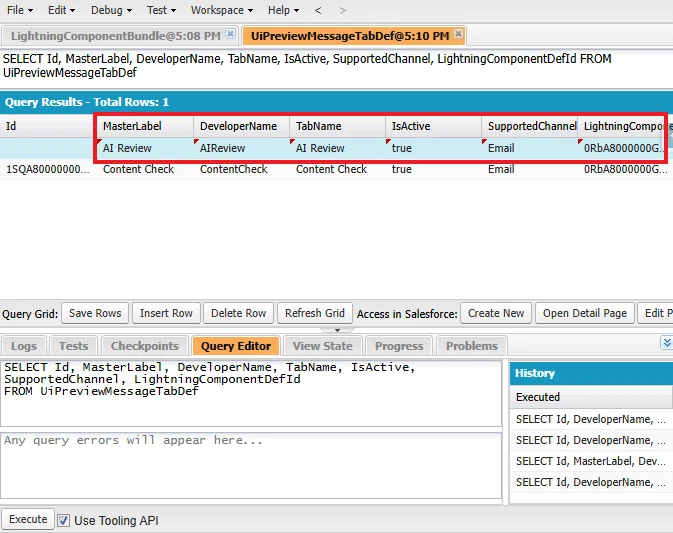Click the Create New button
The image size is (673, 533).
pos(496,313)
